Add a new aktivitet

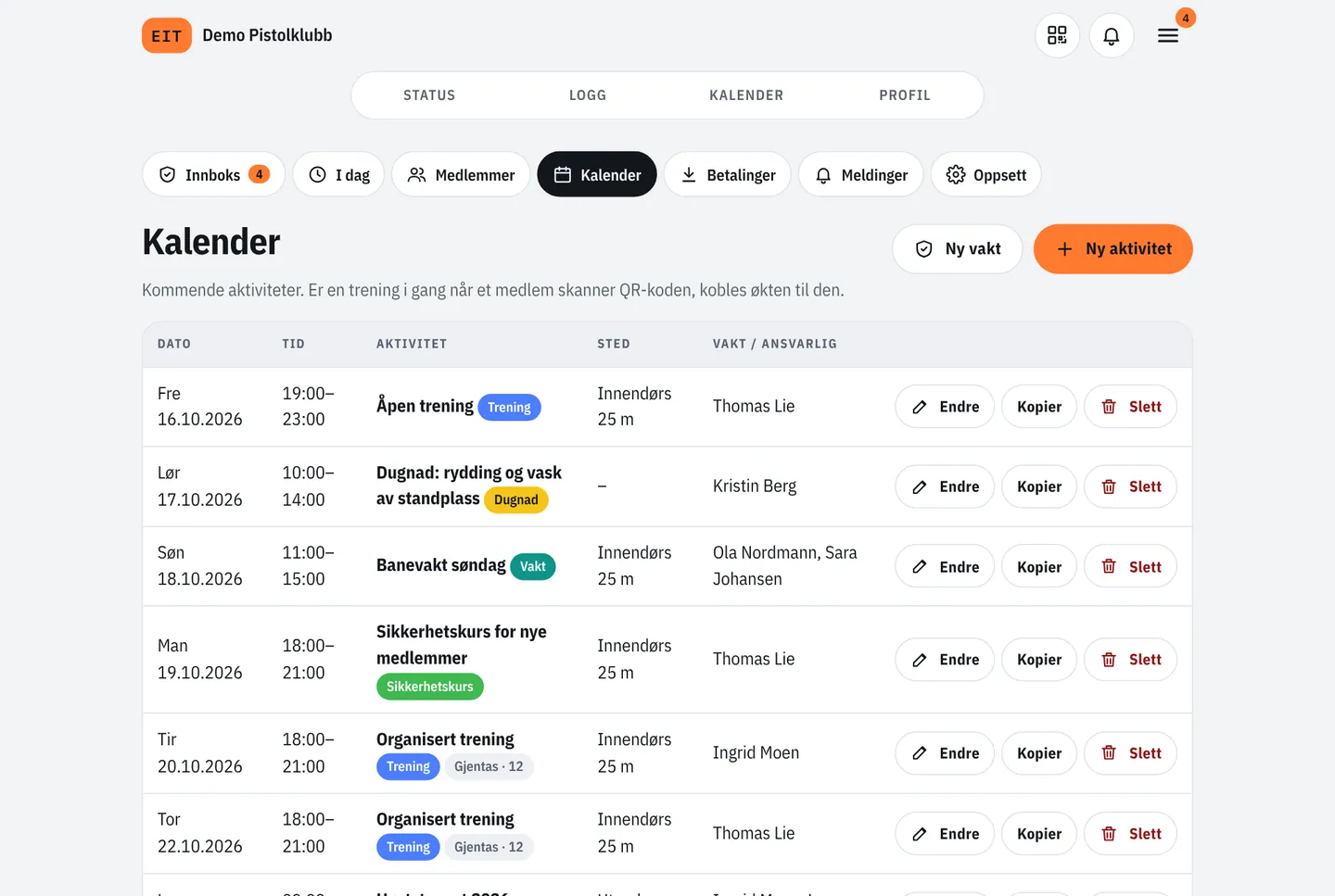click(x=1113, y=248)
